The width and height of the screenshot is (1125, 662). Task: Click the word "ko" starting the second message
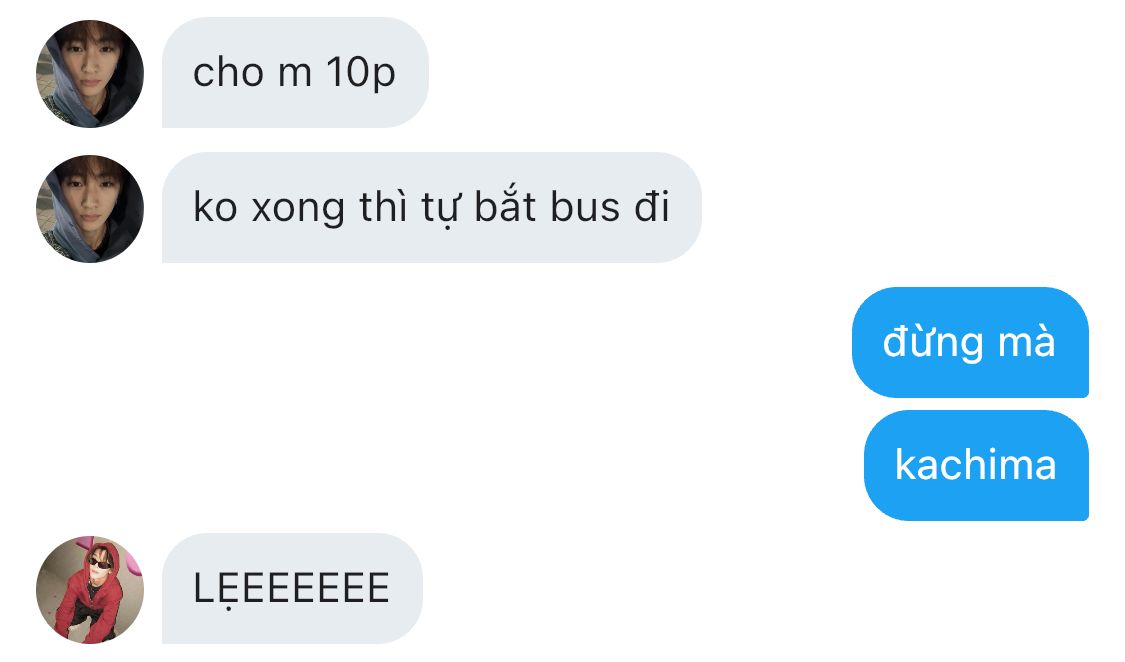coord(215,207)
